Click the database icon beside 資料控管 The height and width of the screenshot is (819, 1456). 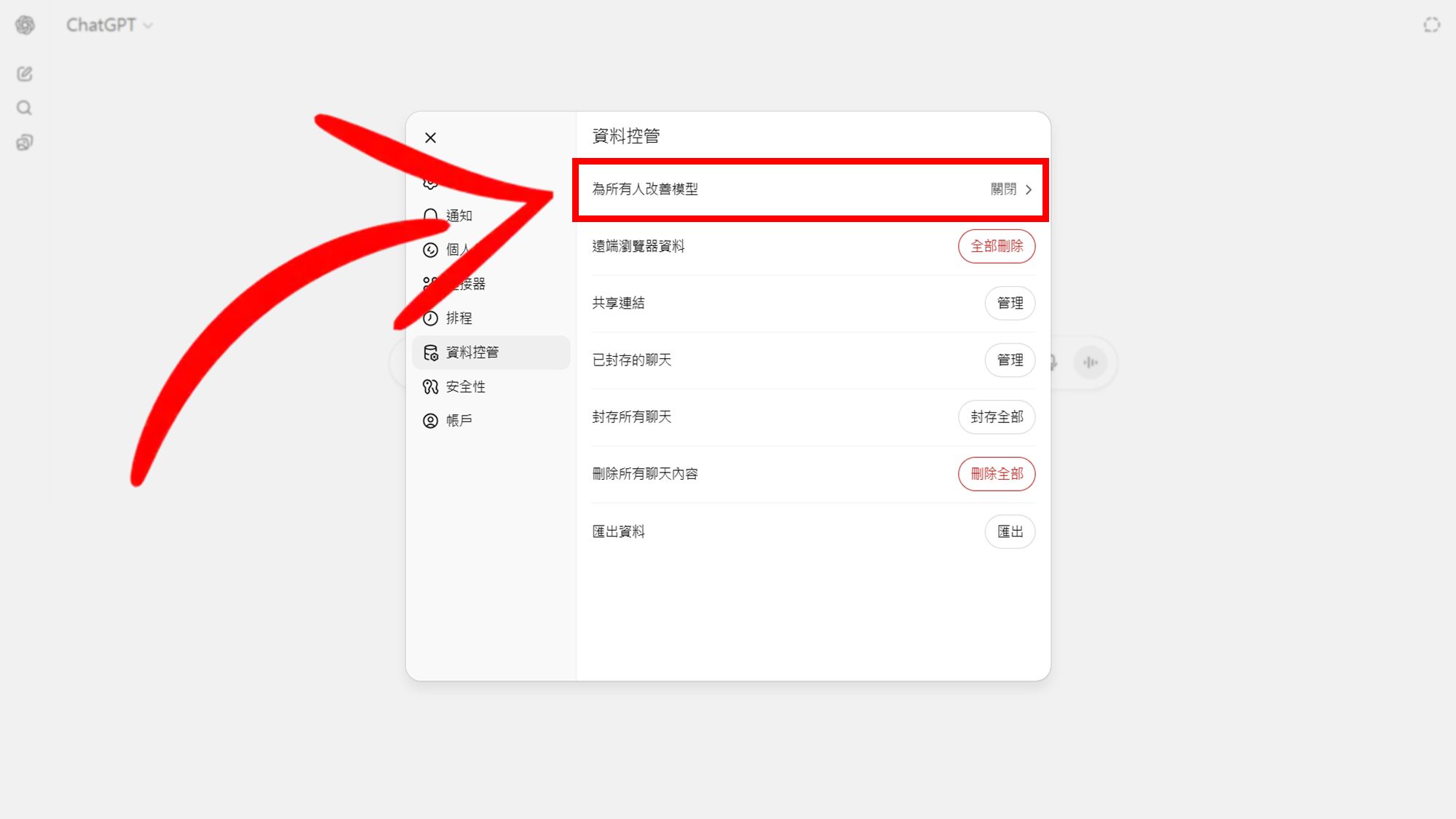[430, 352]
